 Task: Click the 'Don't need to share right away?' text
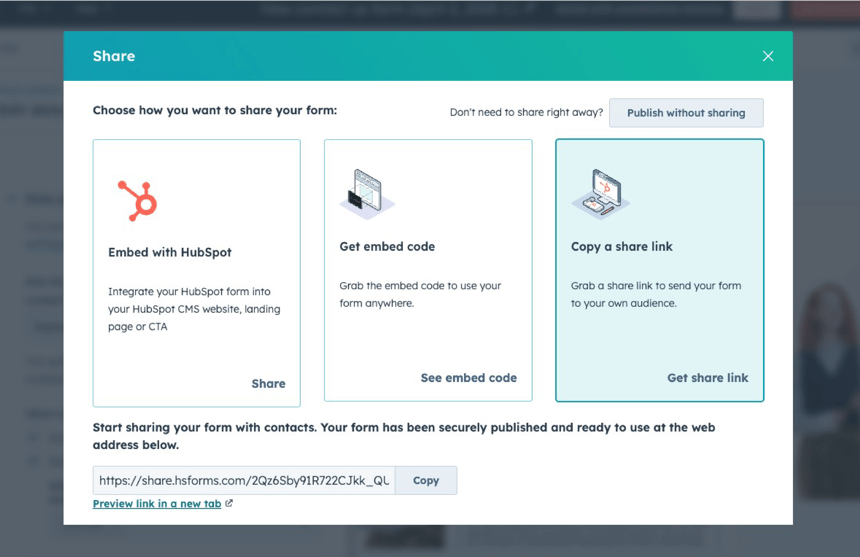pyautogui.click(x=526, y=112)
